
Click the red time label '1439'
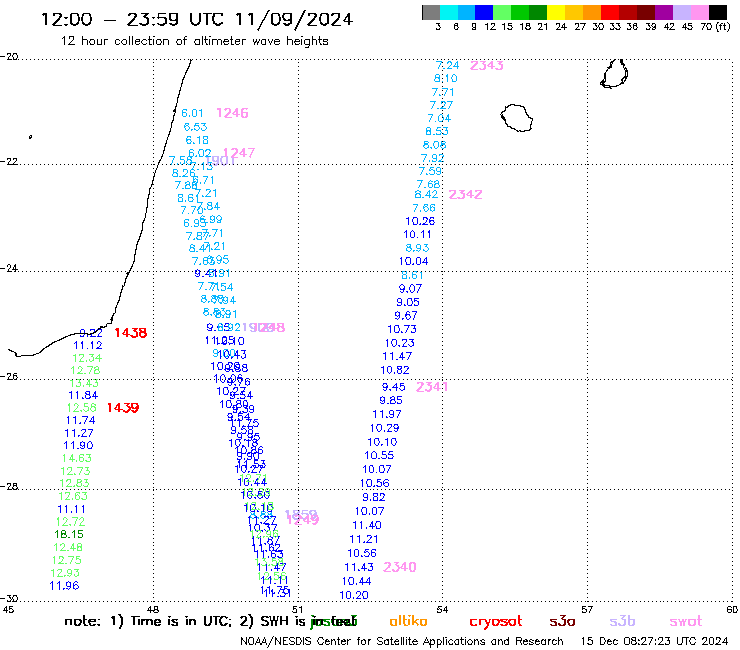123,408
